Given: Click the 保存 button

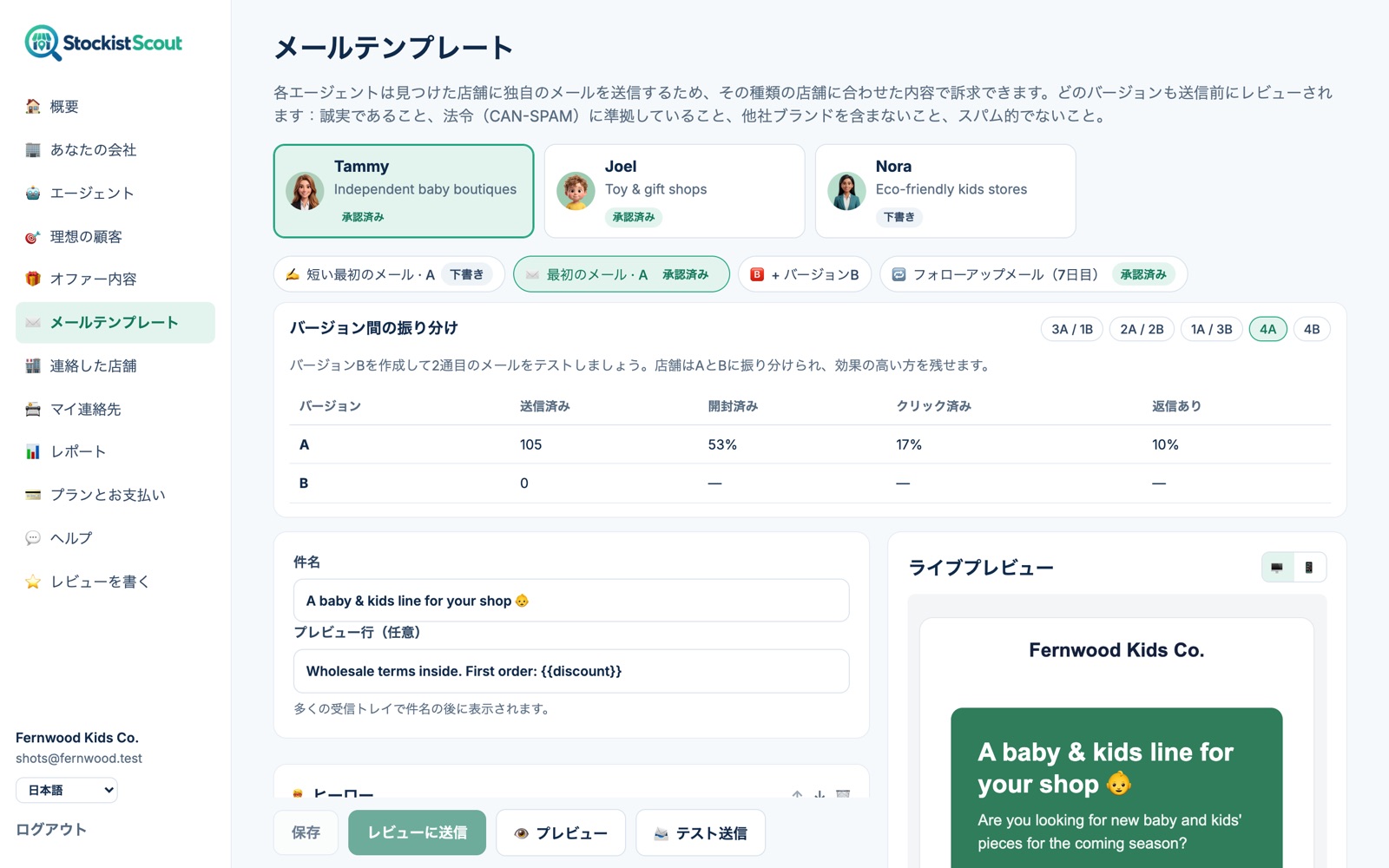Looking at the screenshot, I should pos(306,832).
